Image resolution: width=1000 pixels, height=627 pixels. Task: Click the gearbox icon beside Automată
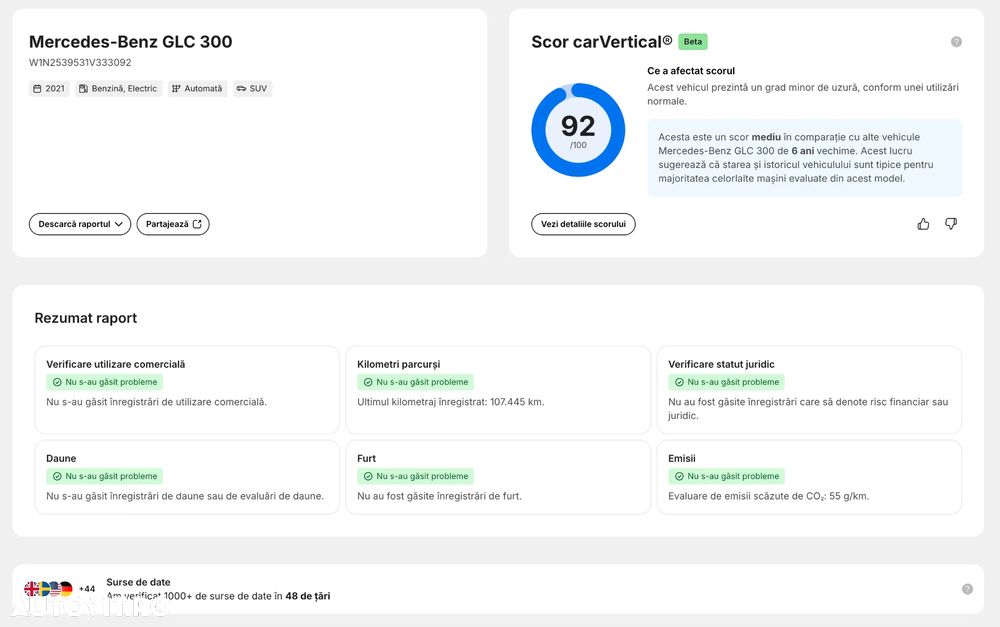pos(176,89)
